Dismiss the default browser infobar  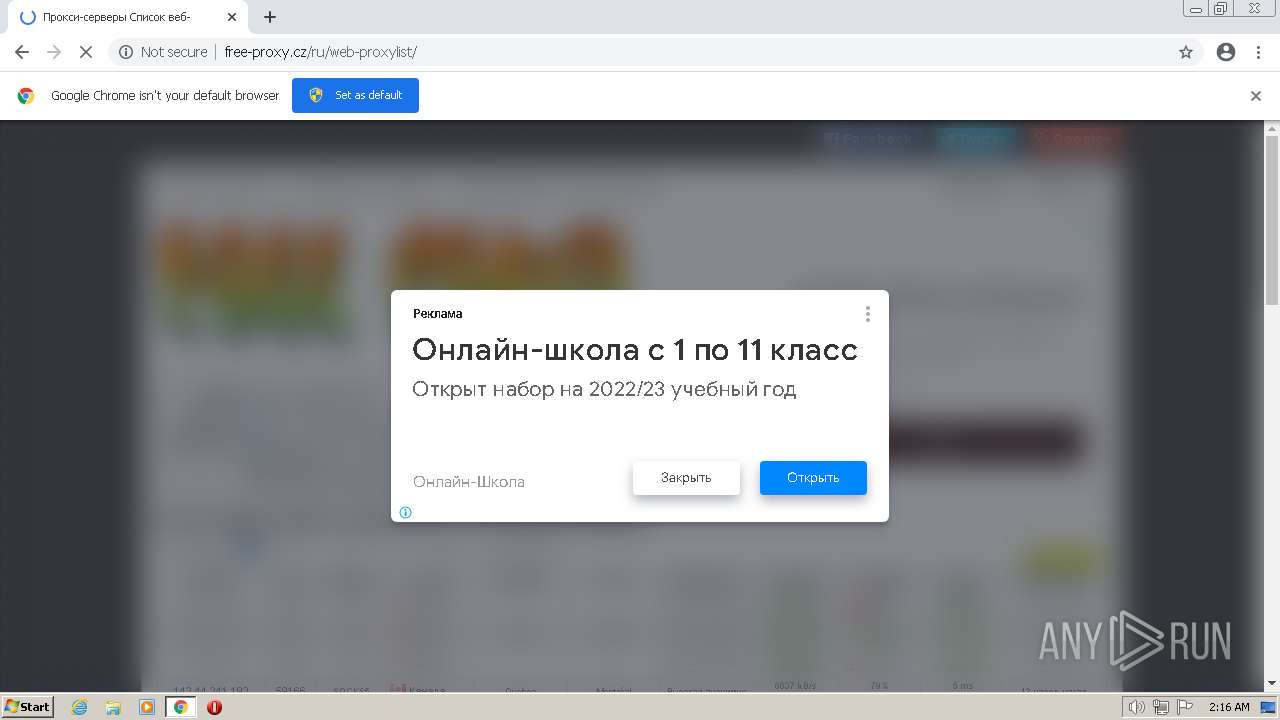1256,96
